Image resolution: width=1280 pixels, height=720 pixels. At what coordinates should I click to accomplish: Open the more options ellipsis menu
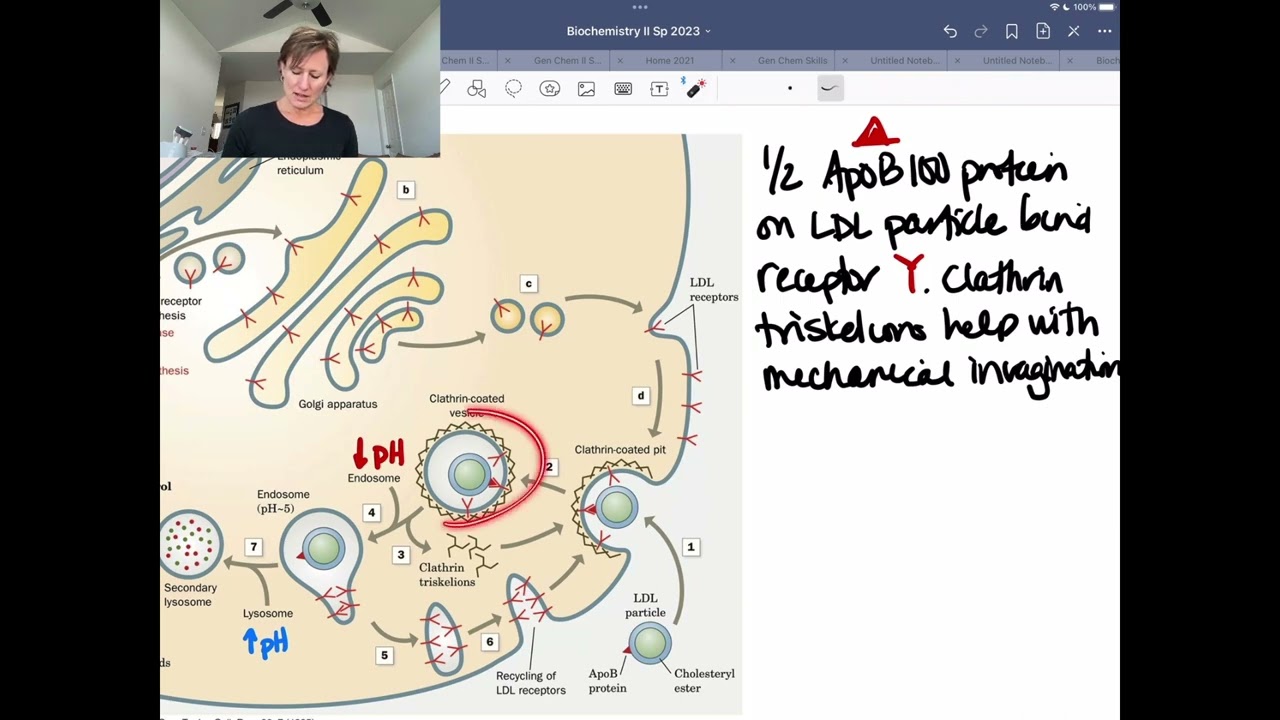click(1105, 31)
